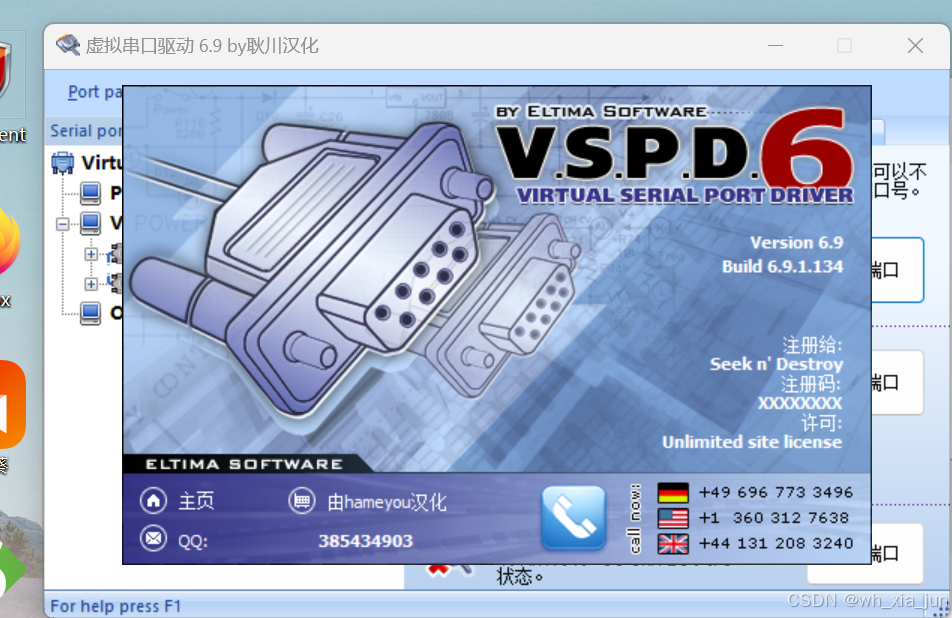
Task: Click the app icon in the title bar
Action: pyautogui.click(x=67, y=46)
